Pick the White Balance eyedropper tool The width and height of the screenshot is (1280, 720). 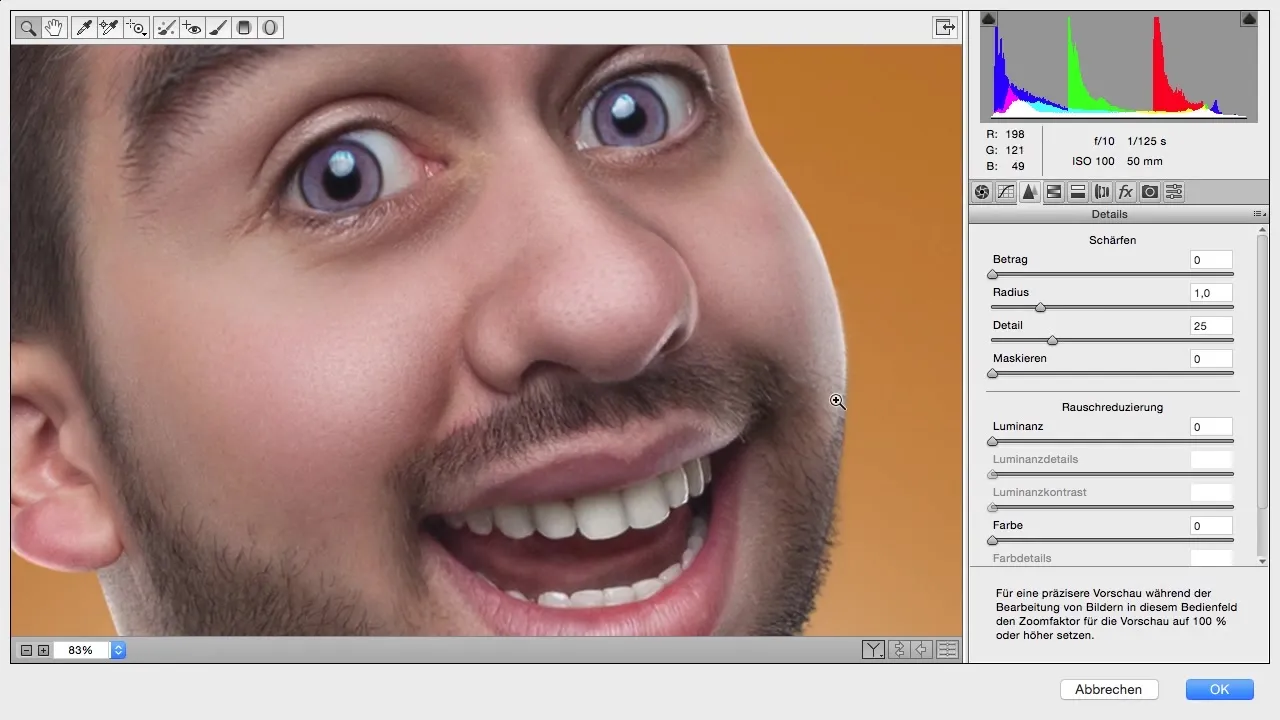coord(85,28)
